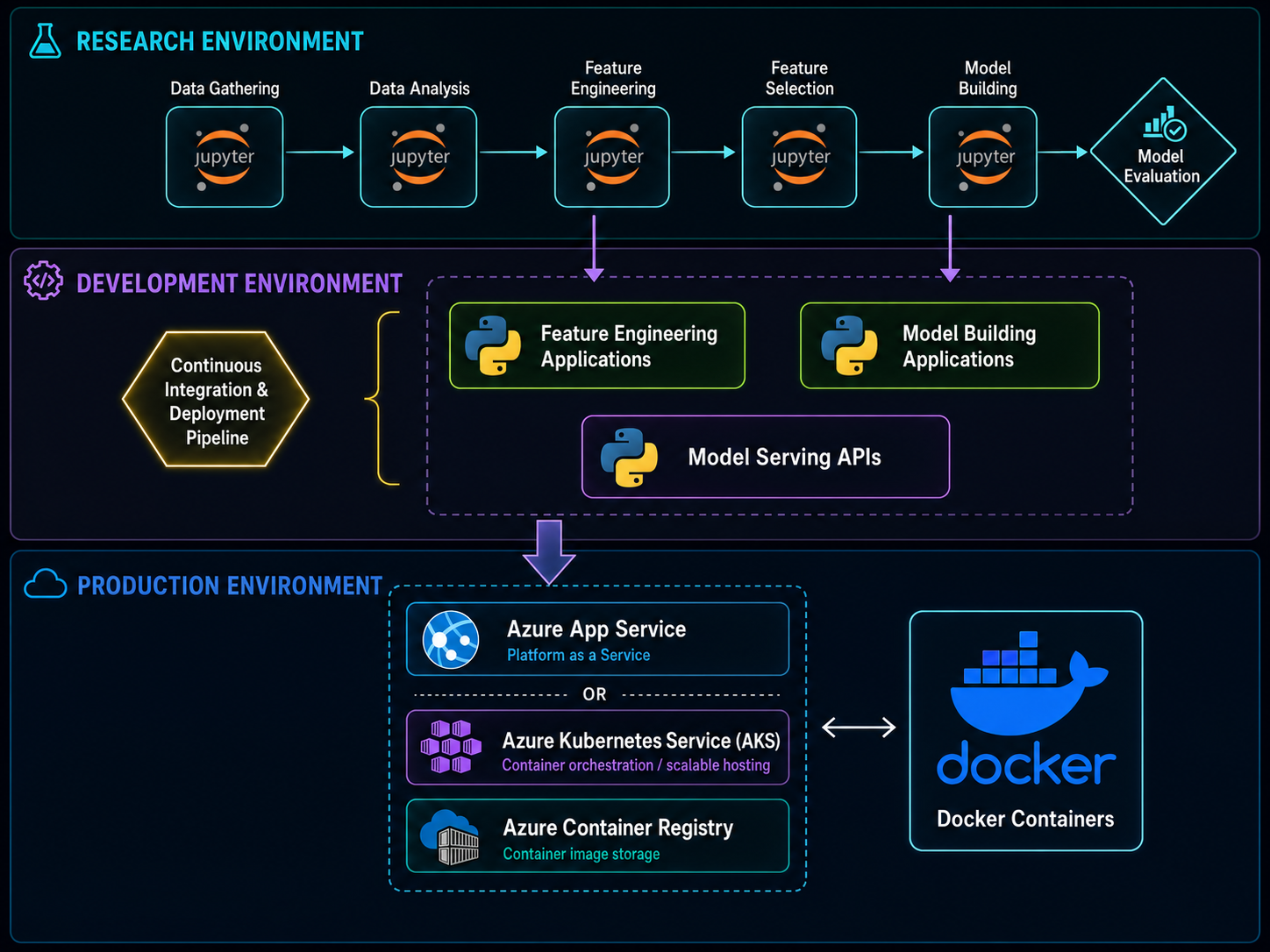The image size is (1270, 952).
Task: Select the Jupyter logo under Data Gathering
Action: 225,158
